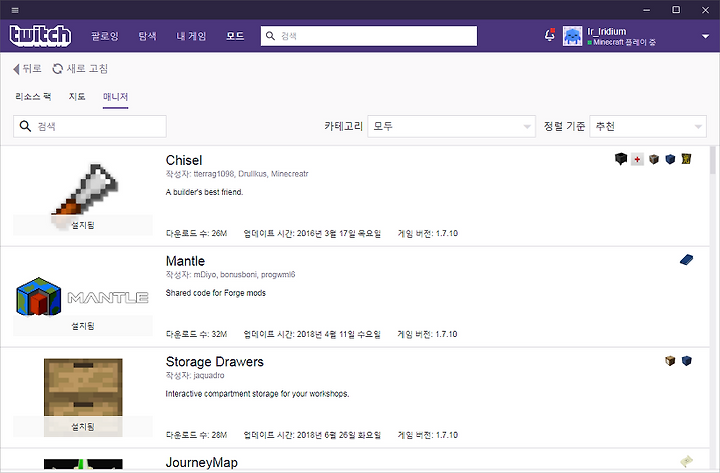
Task: Open the 팔로잉 (Following) menu
Action: click(x=105, y=36)
